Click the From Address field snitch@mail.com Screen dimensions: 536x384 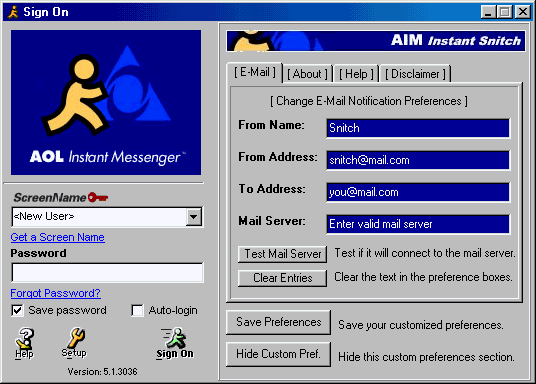[418, 160]
